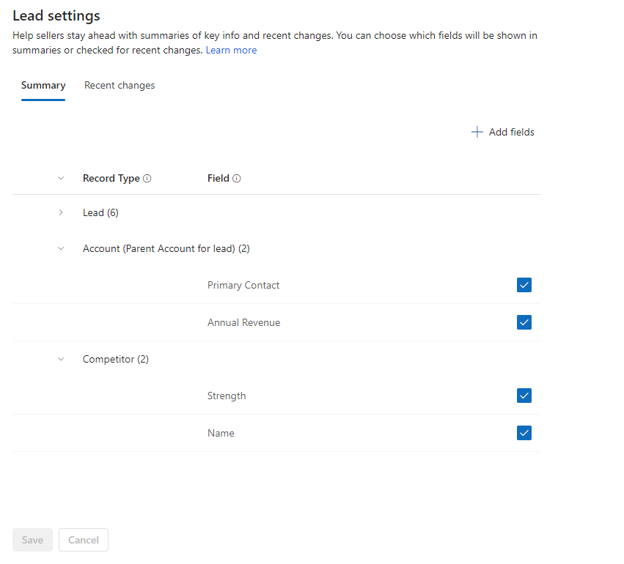
Task: Click the Save button
Action: (32, 540)
